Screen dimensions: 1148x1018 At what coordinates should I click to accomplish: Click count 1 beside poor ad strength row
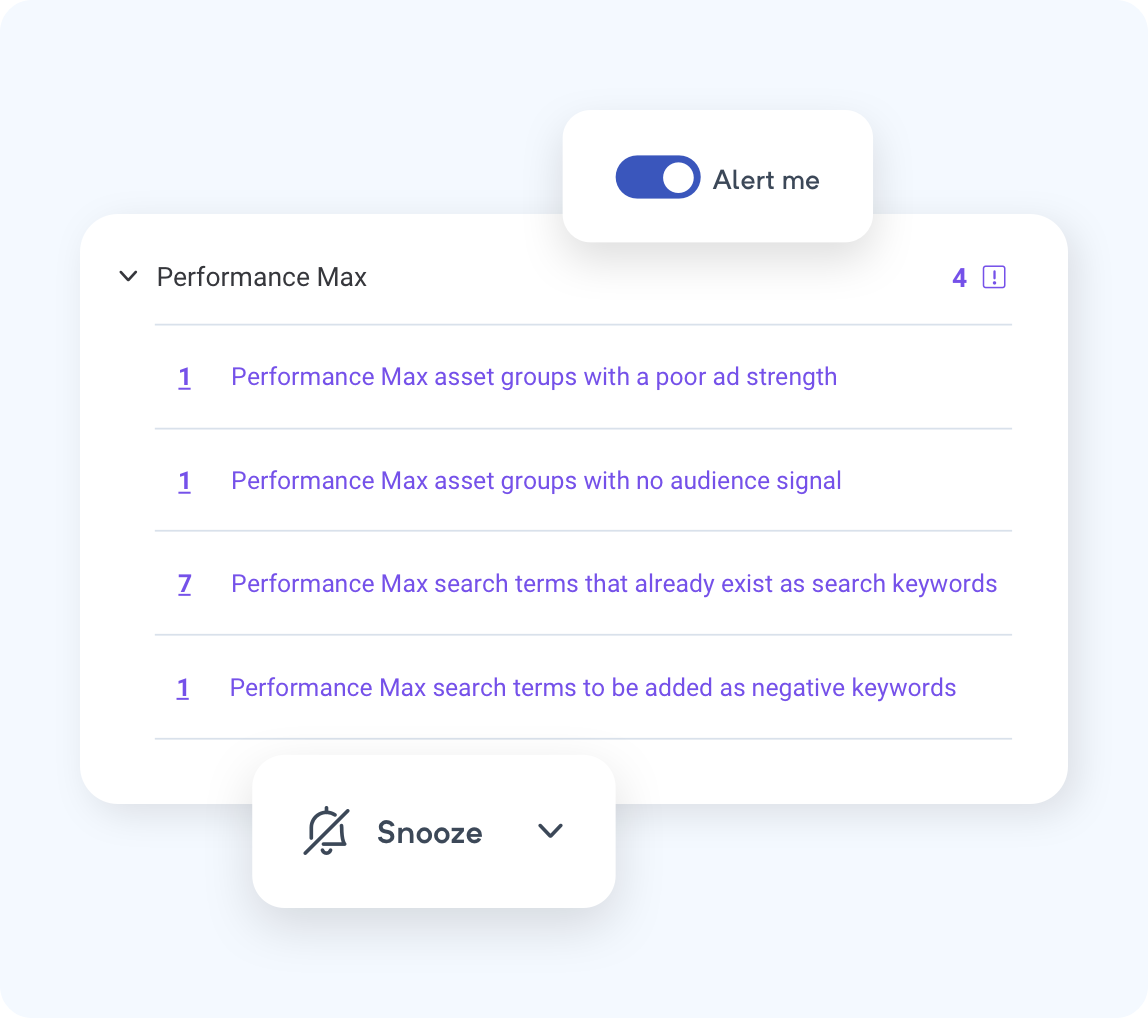click(x=184, y=377)
